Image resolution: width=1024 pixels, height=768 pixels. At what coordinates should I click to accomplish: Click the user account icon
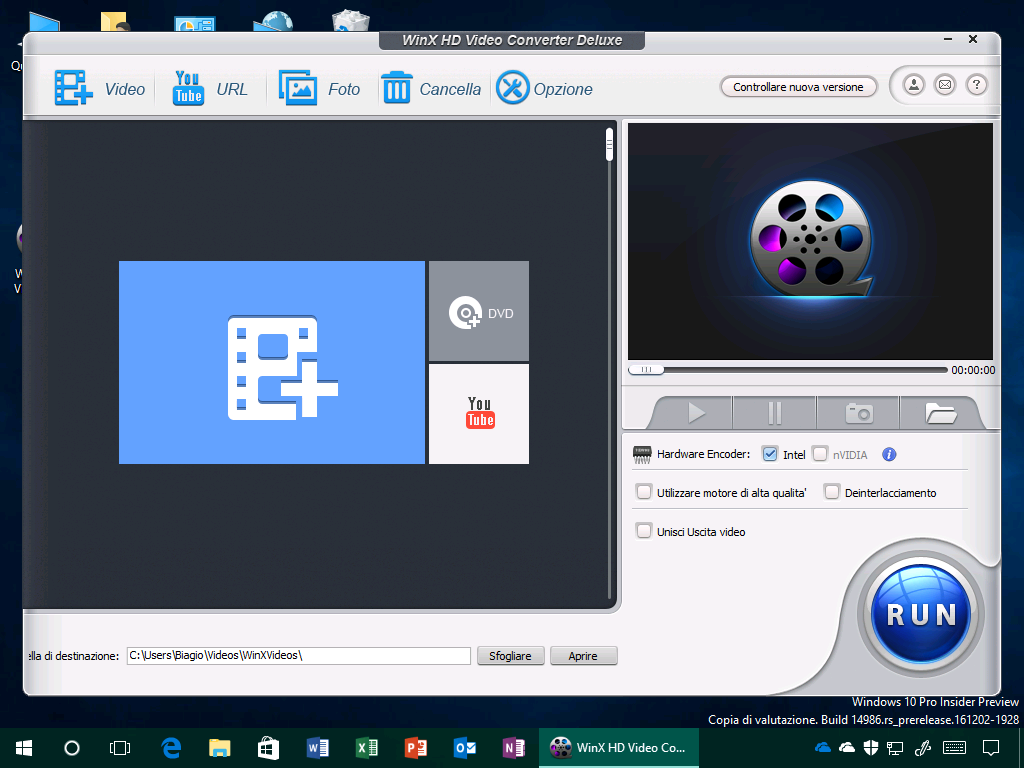click(x=914, y=85)
